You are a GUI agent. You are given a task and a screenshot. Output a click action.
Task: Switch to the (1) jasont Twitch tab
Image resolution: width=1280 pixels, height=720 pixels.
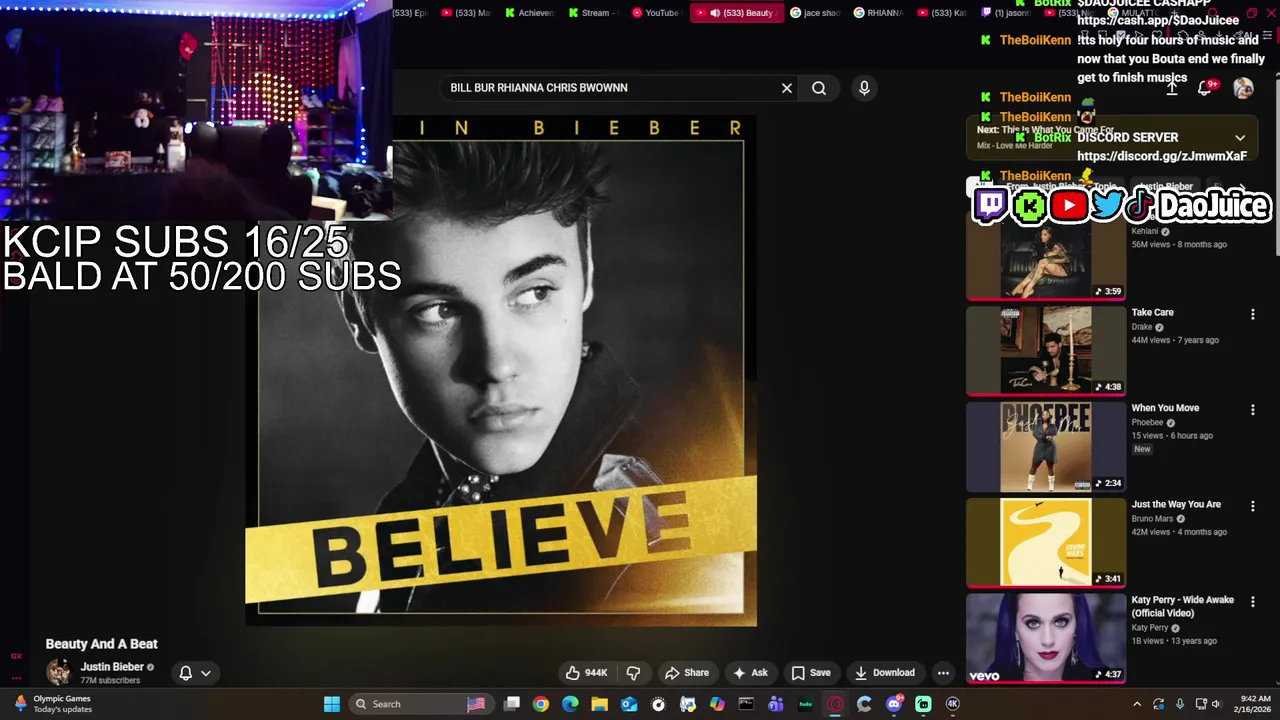click(x=1005, y=13)
